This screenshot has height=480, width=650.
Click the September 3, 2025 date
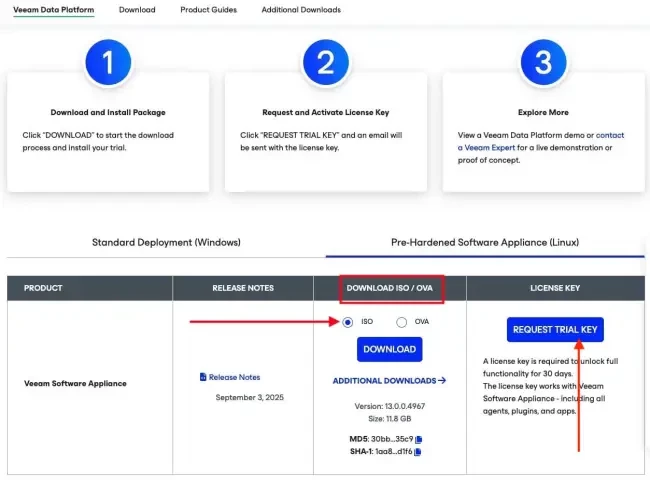(x=250, y=397)
